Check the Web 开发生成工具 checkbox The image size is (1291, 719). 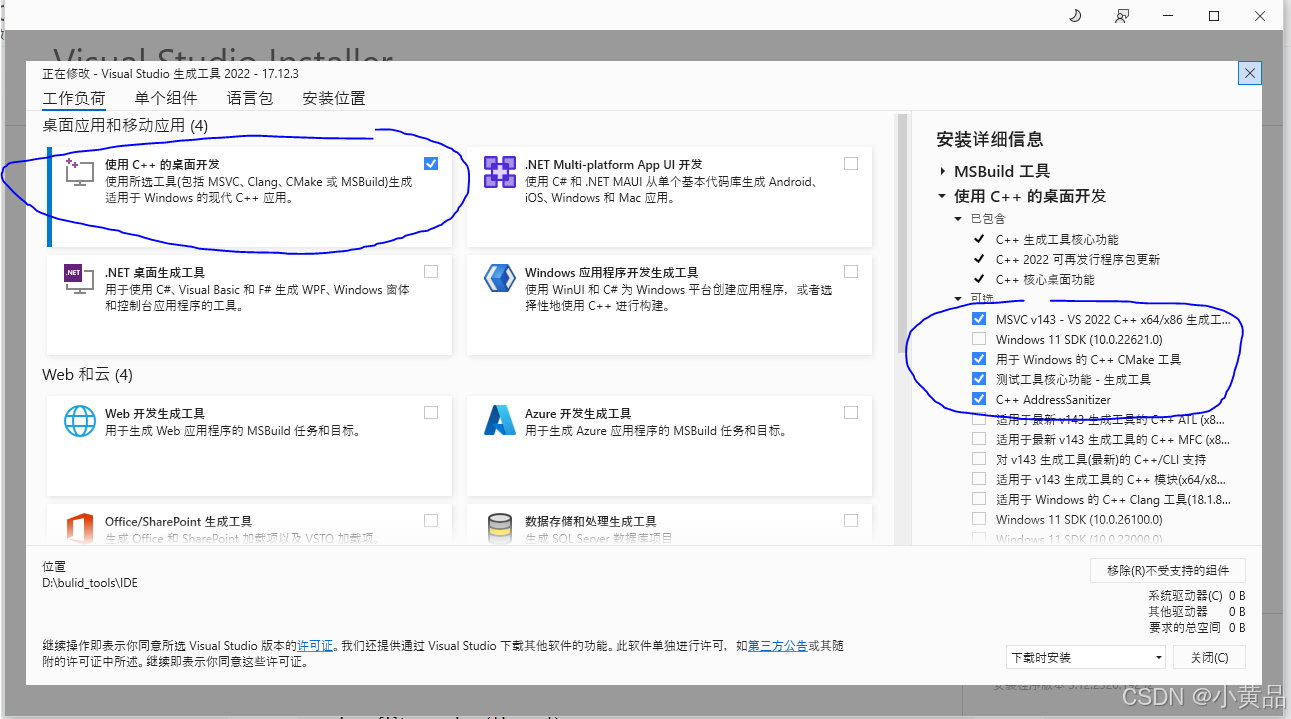431,412
